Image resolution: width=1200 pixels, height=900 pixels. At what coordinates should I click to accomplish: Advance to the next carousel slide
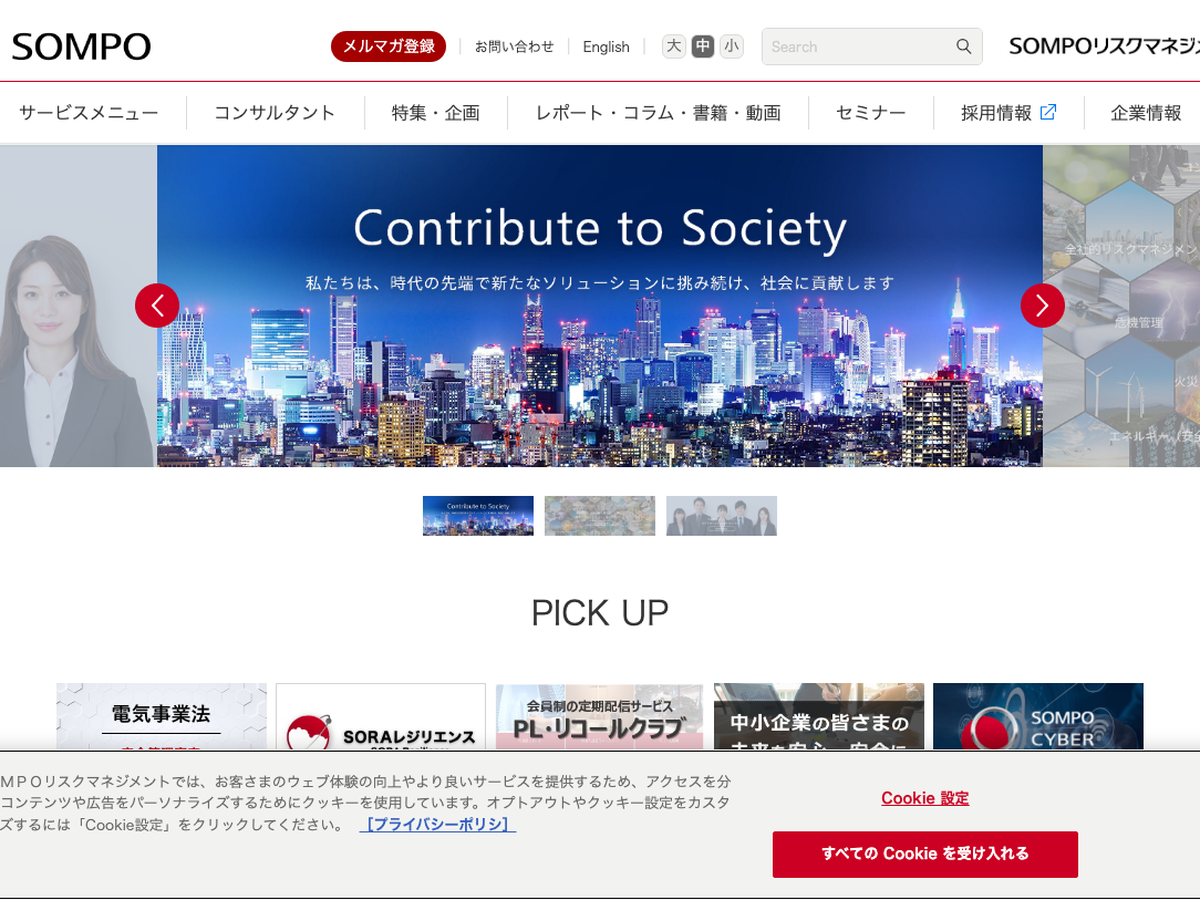(x=1042, y=305)
